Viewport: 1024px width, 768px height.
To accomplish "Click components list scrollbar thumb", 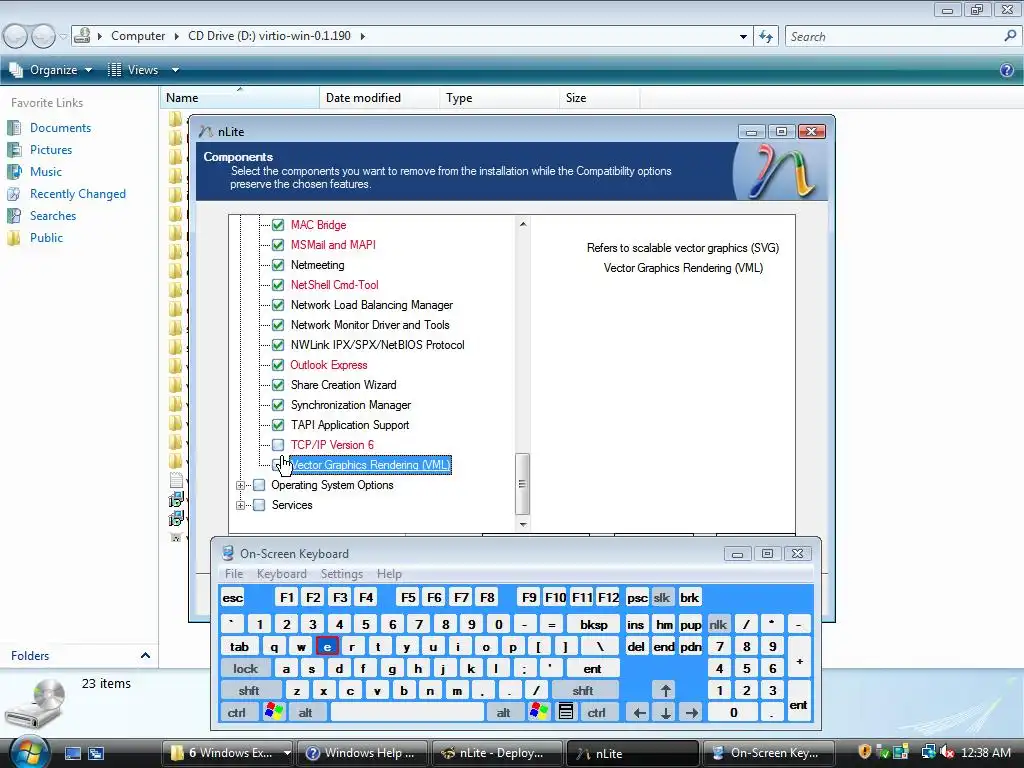I will 522,483.
